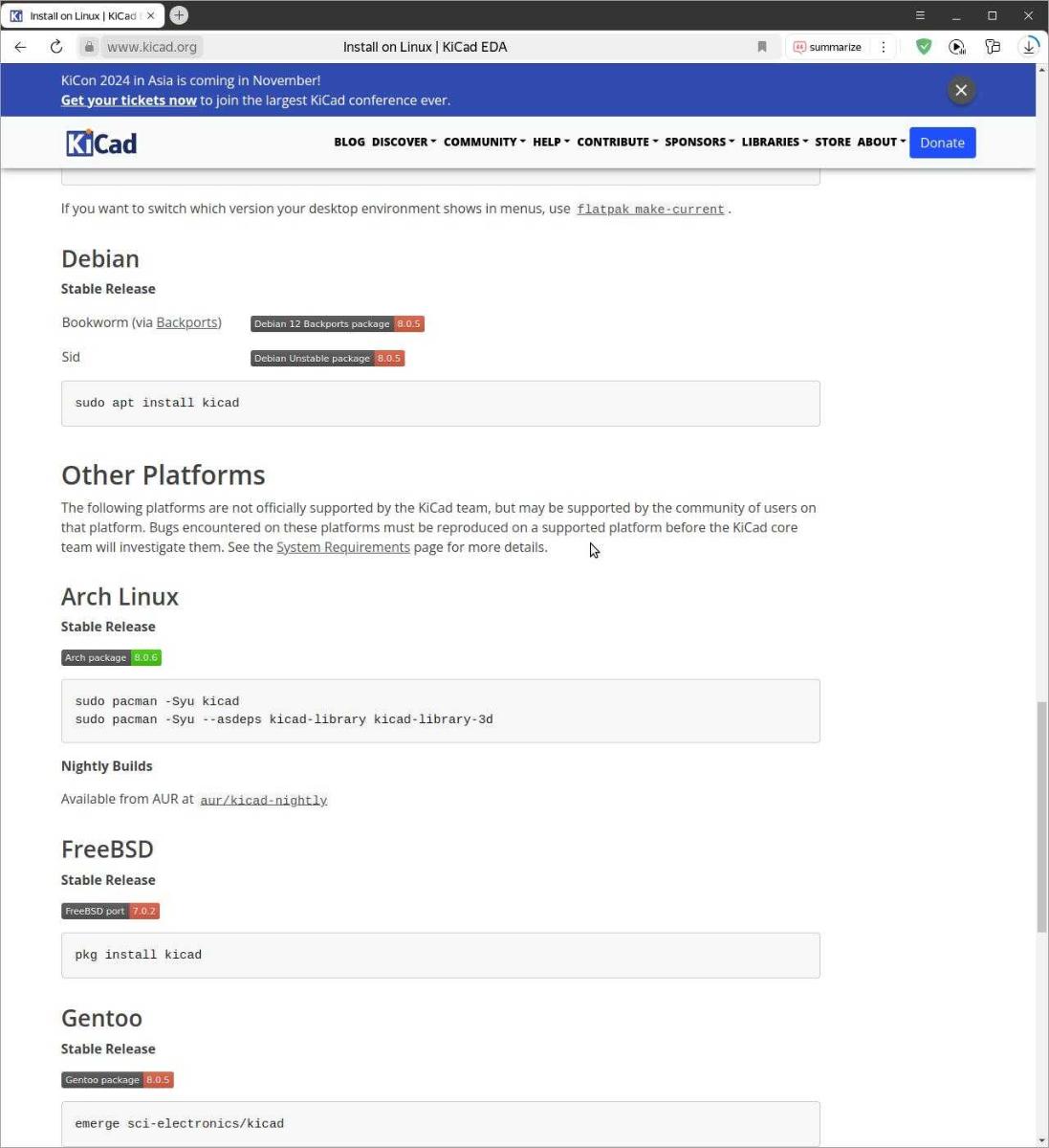Image resolution: width=1049 pixels, height=1148 pixels.
Task: Open the System Requirements link
Action: tap(342, 547)
